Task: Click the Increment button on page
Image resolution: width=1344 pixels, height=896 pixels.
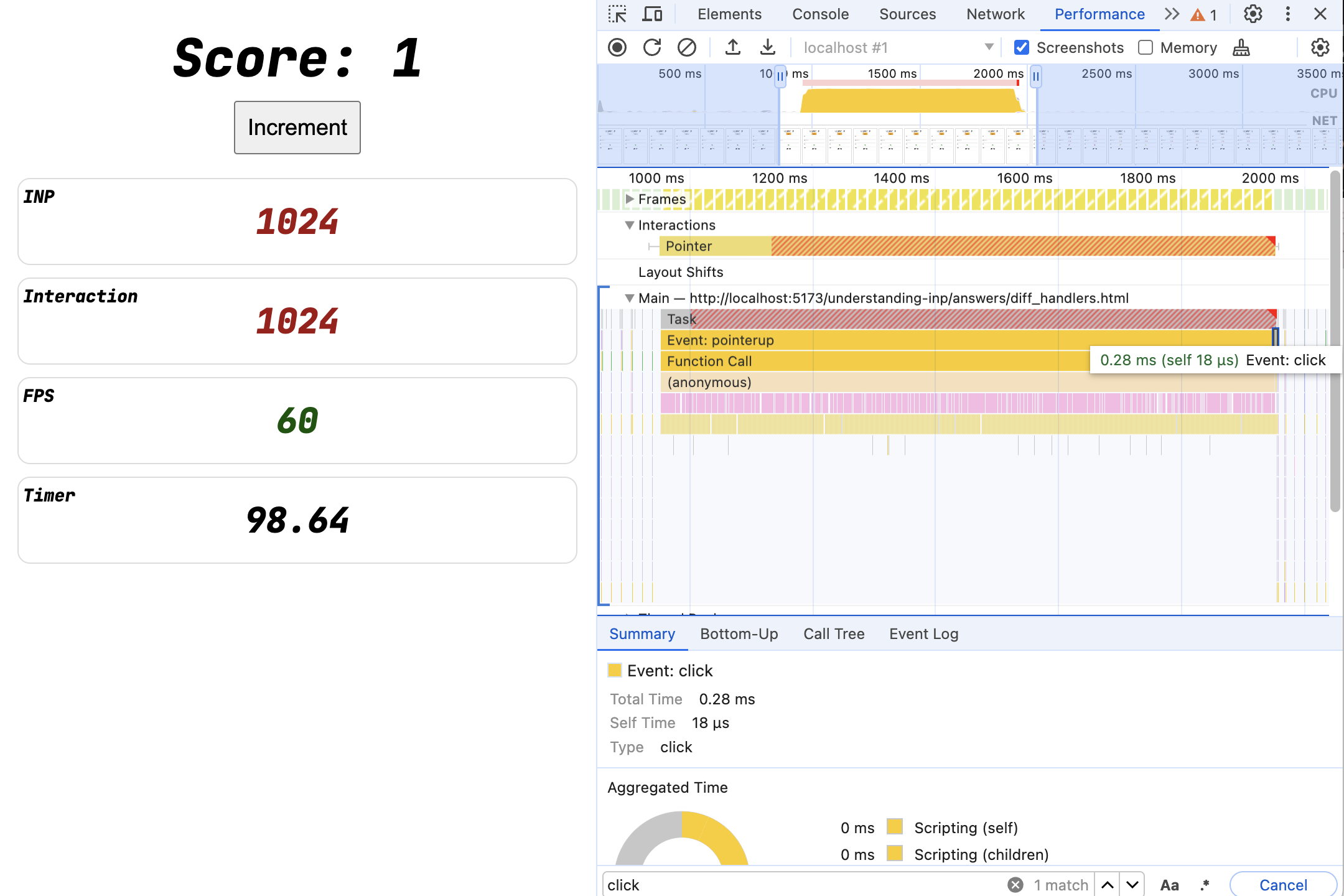Action: point(297,127)
